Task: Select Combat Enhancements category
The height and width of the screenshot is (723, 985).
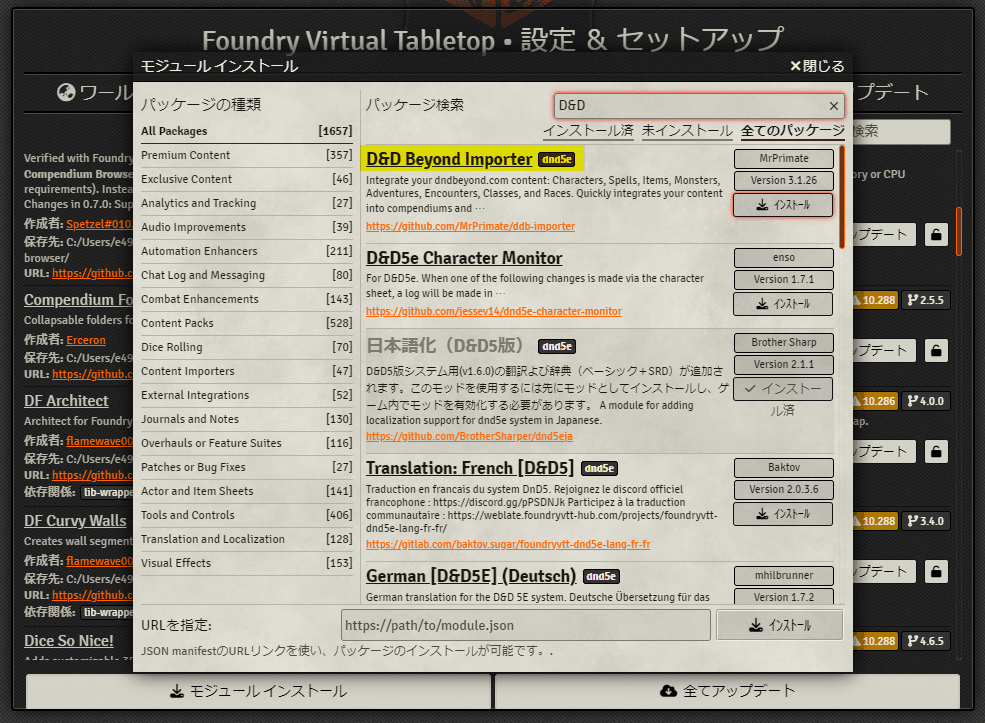Action: 246,299
